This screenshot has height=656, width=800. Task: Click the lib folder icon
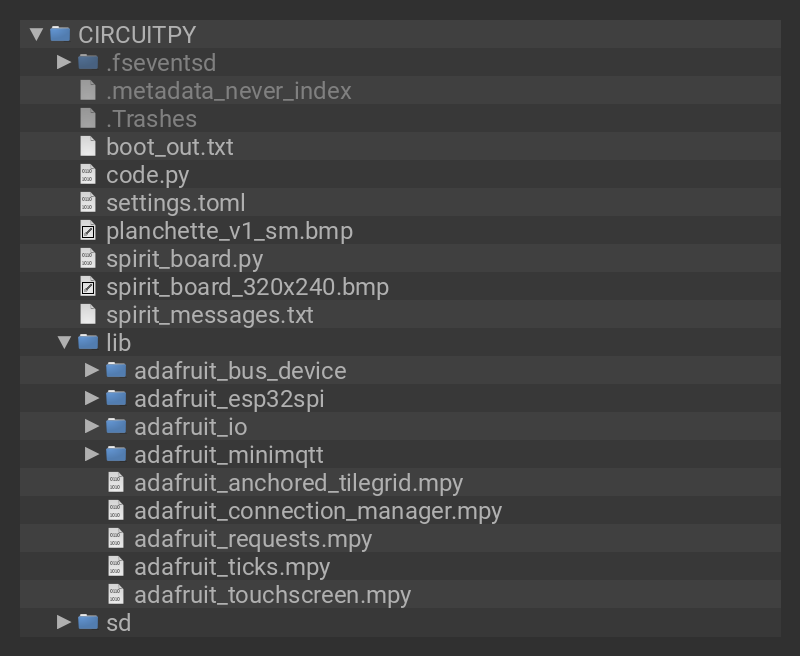(x=88, y=343)
